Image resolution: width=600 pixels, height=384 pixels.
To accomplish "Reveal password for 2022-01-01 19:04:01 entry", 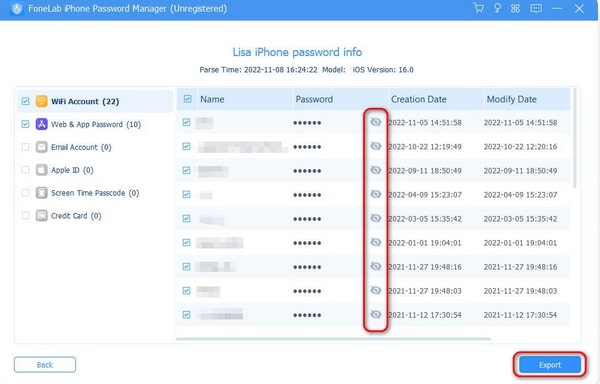I will (376, 242).
